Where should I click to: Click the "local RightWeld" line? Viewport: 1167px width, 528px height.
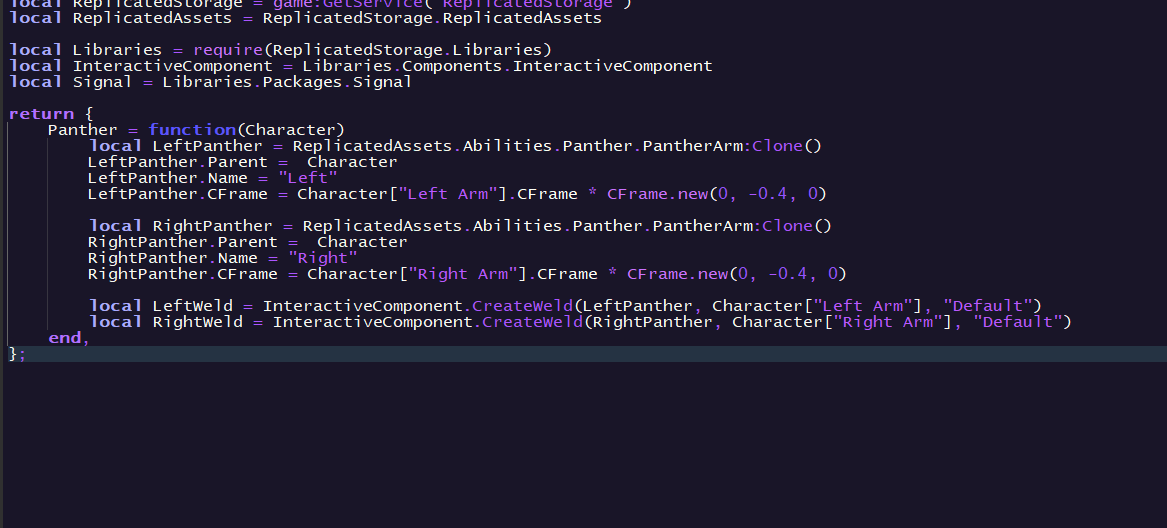[580, 322]
